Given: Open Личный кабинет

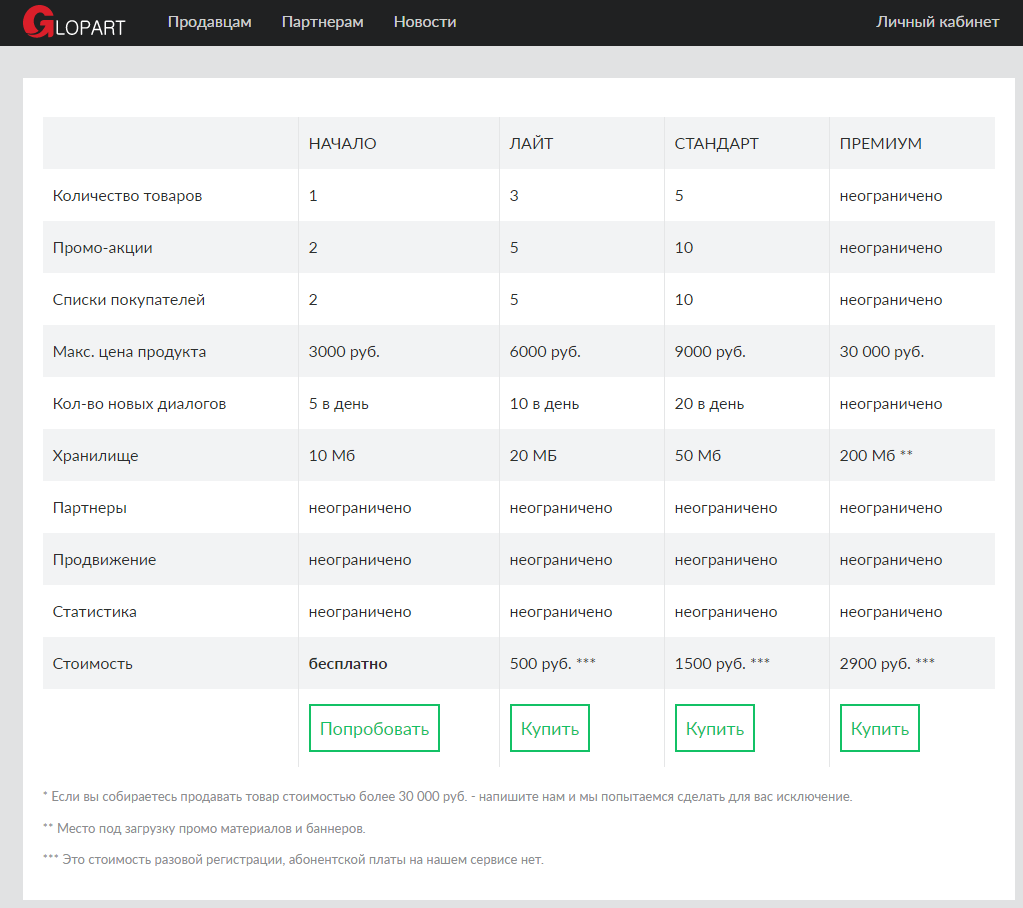Looking at the screenshot, I should click(x=937, y=22).
